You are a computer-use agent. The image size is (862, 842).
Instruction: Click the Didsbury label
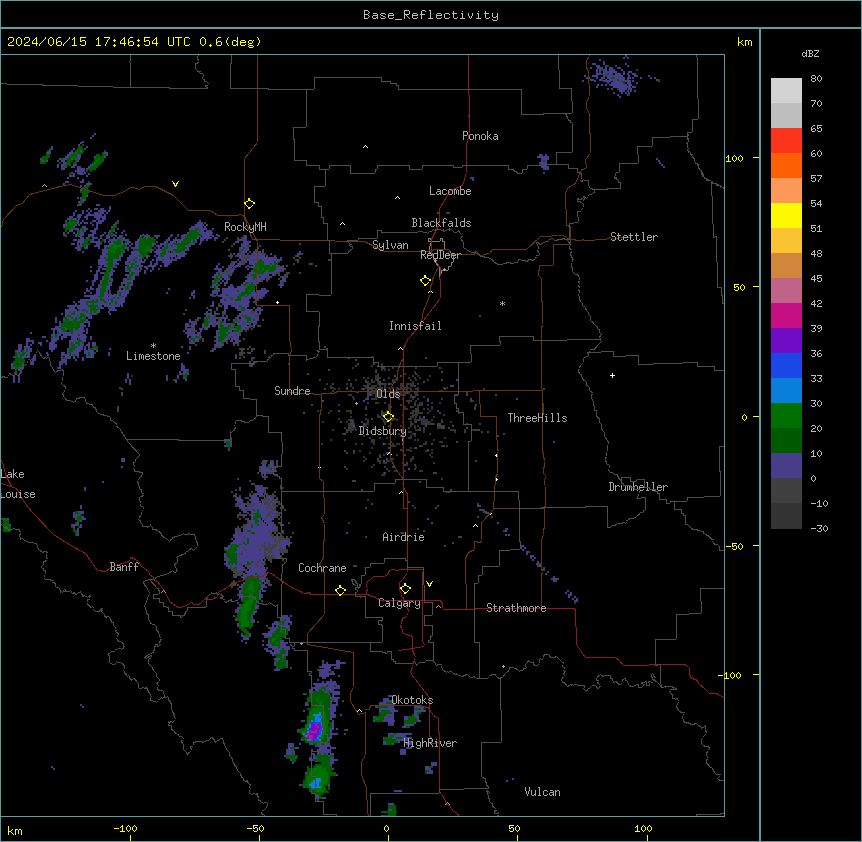(383, 431)
